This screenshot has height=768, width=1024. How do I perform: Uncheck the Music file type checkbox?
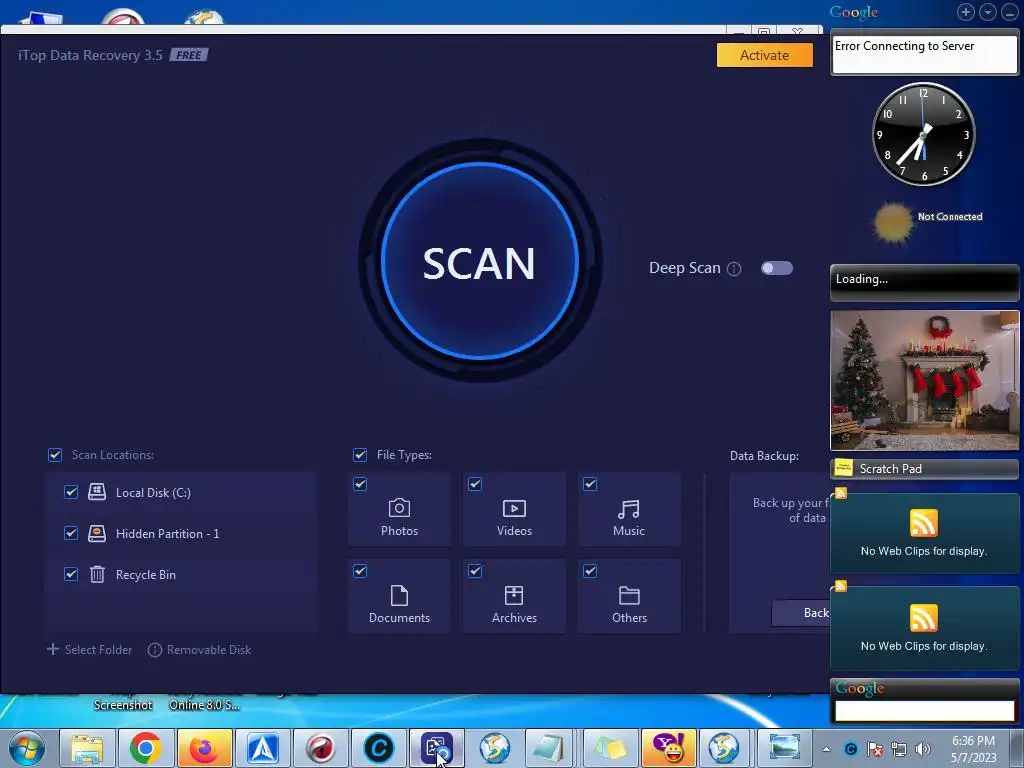[590, 484]
